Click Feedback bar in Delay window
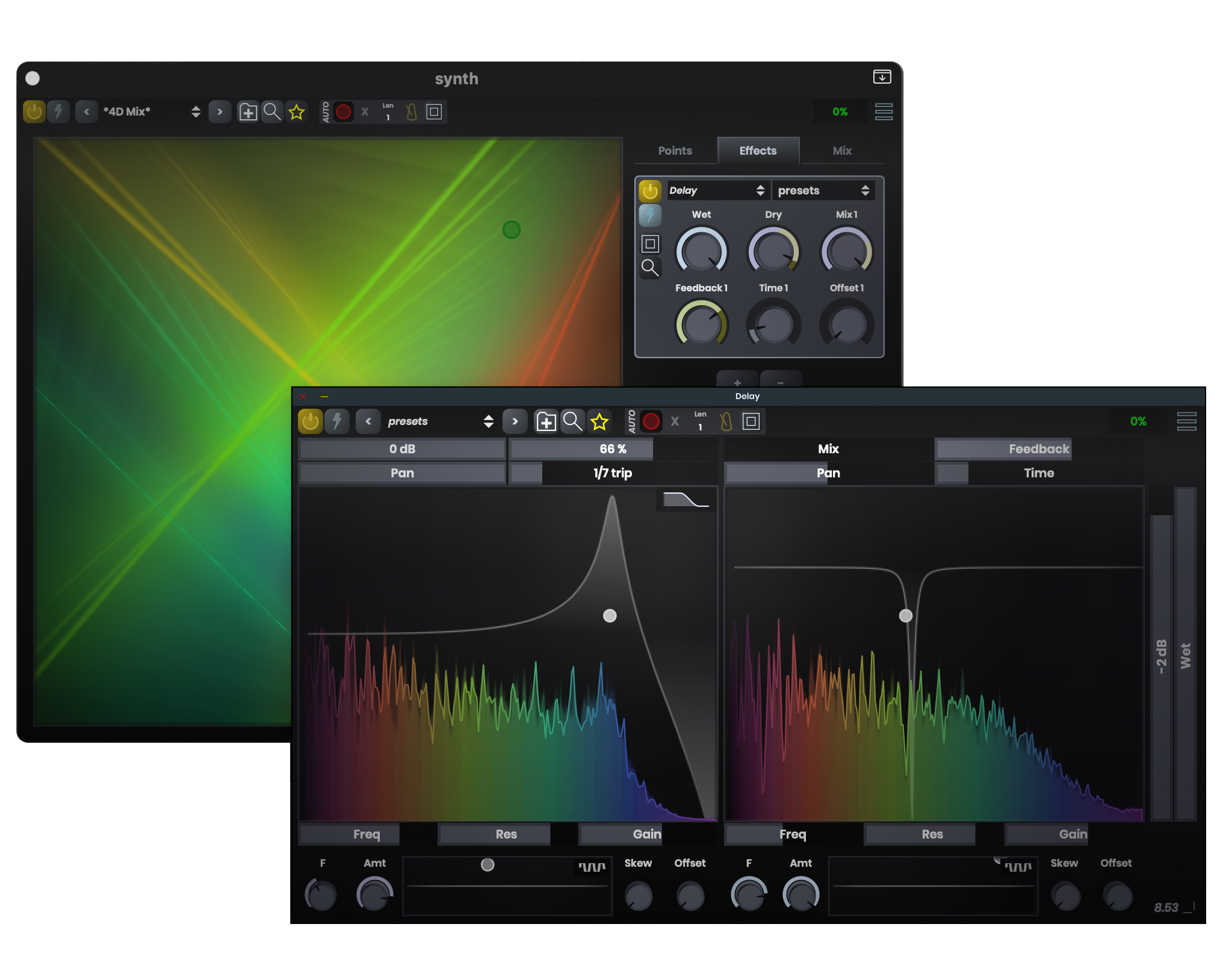Screen dimensions: 1223x980 [1039, 449]
